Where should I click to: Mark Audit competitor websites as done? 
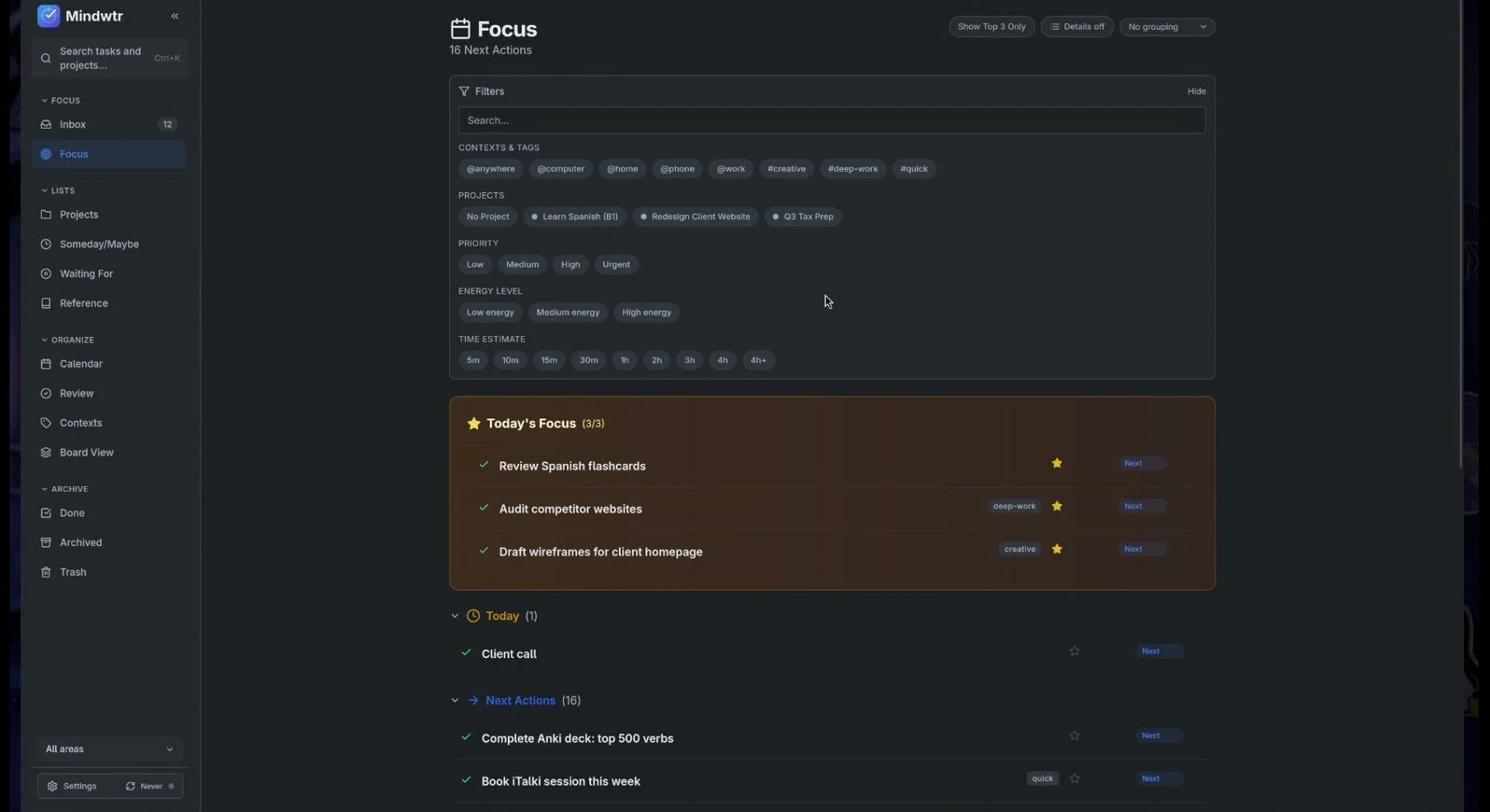click(484, 508)
